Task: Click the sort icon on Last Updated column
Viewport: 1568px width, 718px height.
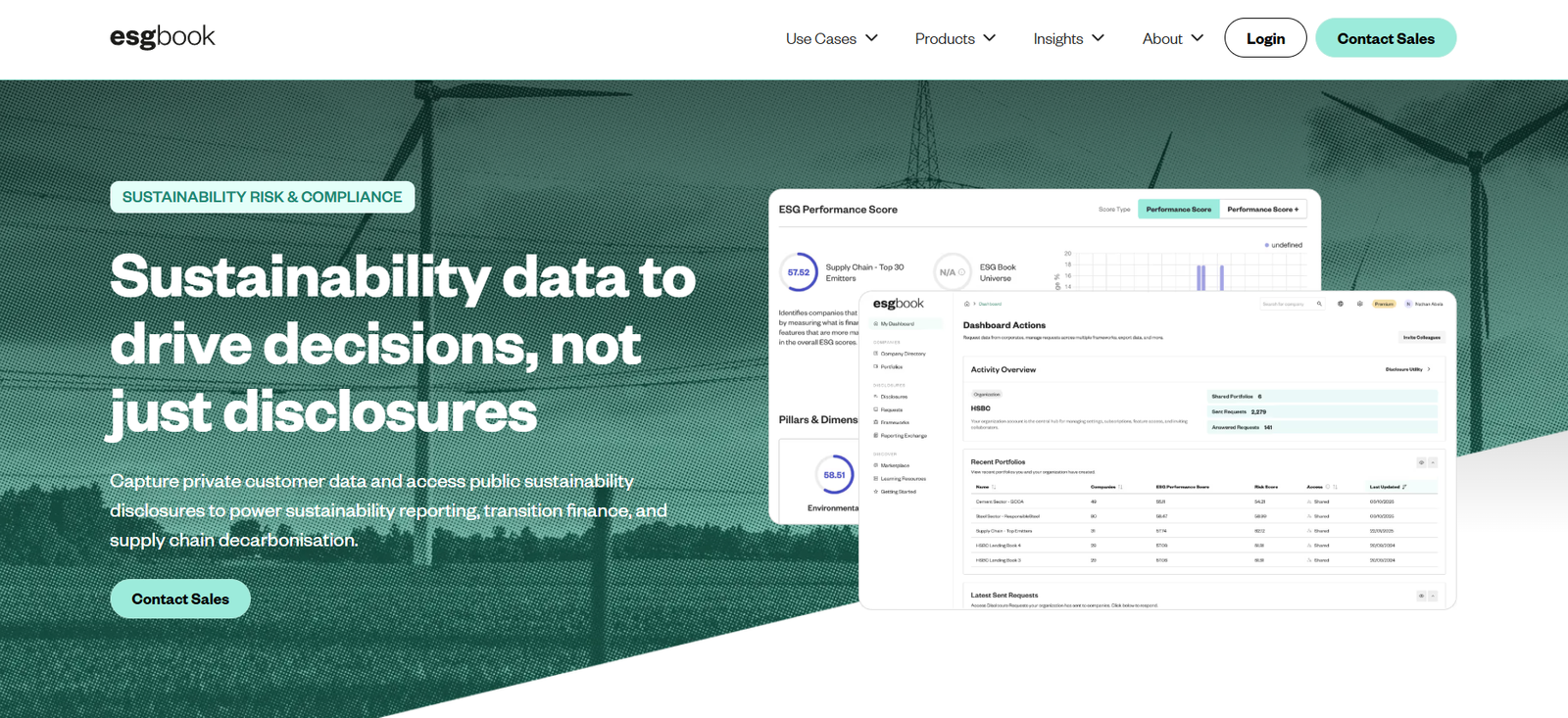Action: click(1404, 487)
